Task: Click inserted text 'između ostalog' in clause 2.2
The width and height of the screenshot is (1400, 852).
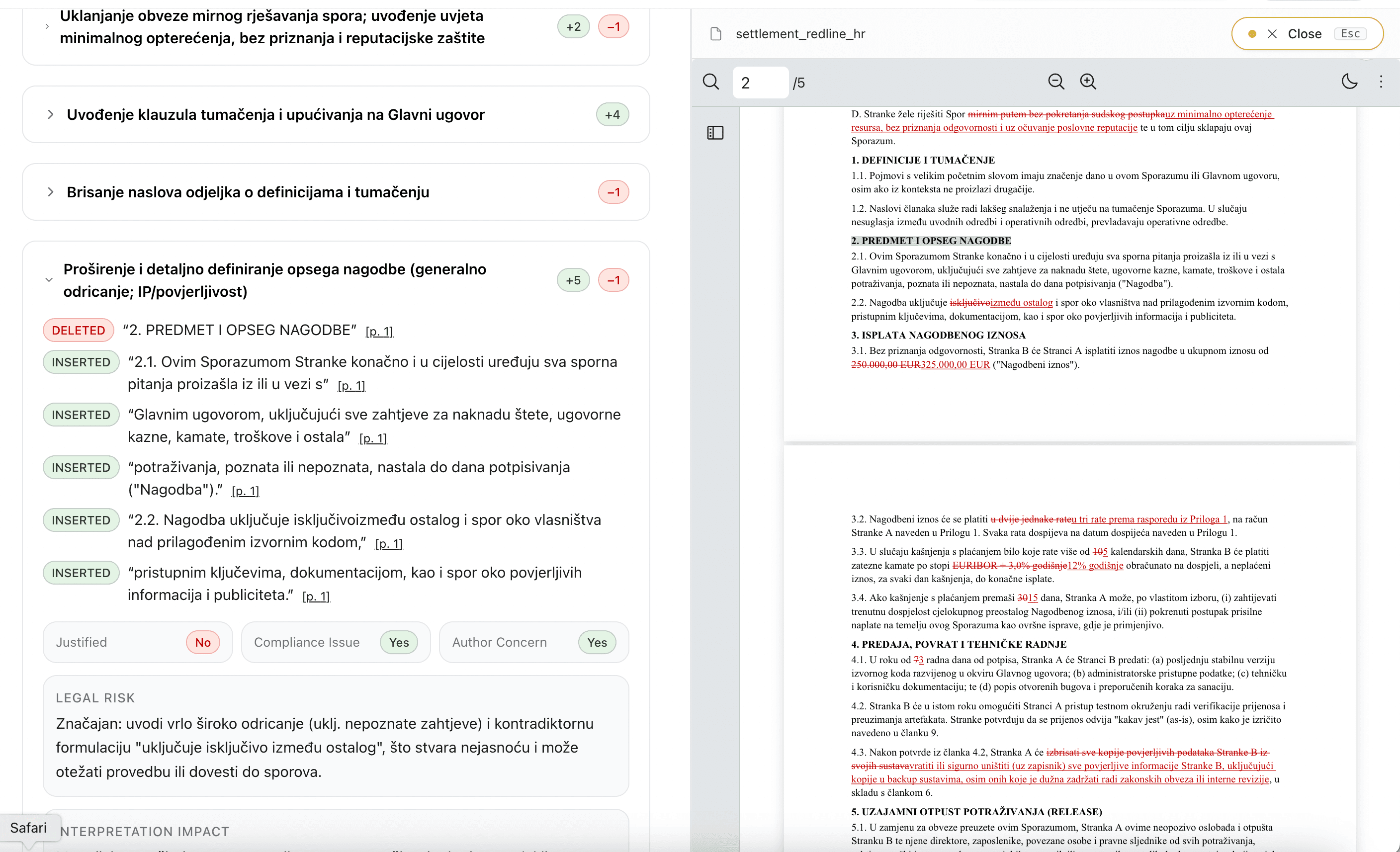Action: coord(1022,303)
